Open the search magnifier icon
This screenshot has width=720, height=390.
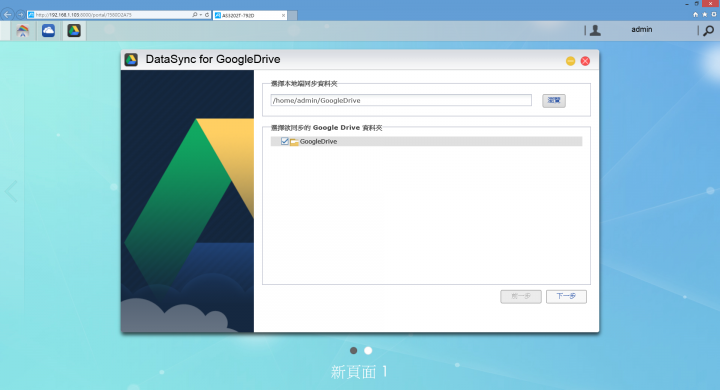pyautogui.click(x=709, y=31)
